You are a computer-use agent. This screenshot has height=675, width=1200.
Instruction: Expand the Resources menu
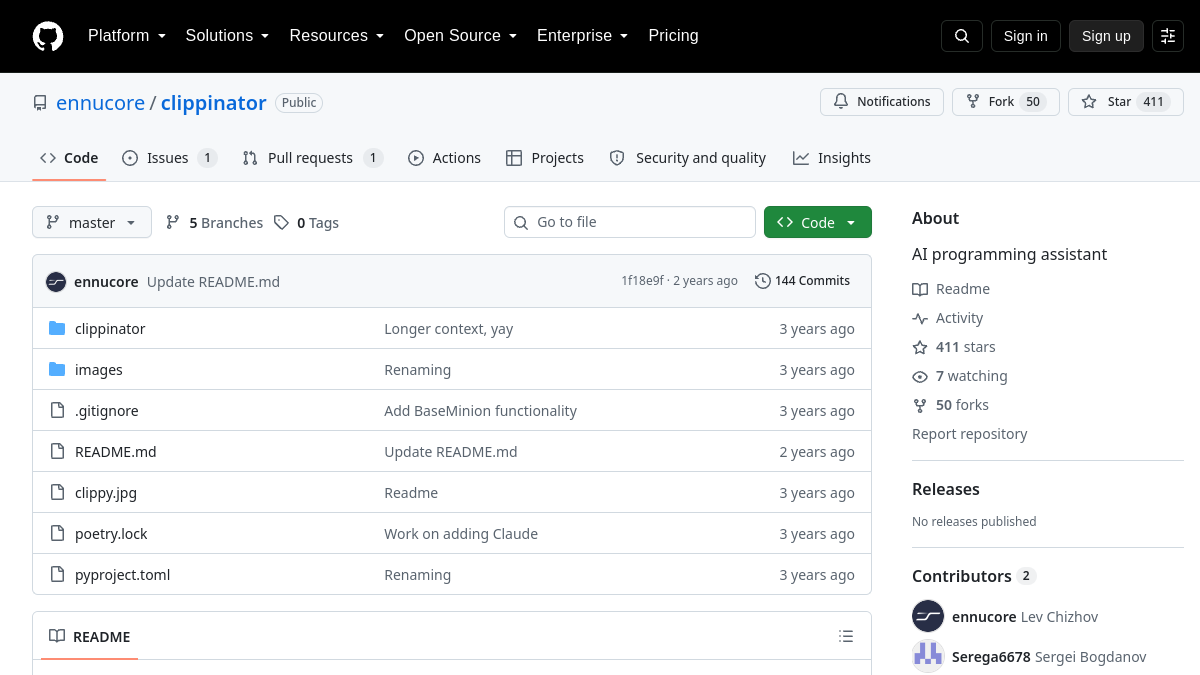coord(337,36)
